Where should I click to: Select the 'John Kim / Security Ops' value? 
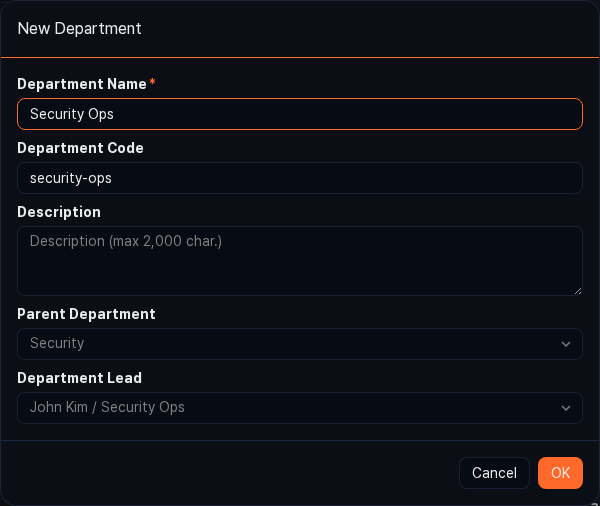[107, 408]
